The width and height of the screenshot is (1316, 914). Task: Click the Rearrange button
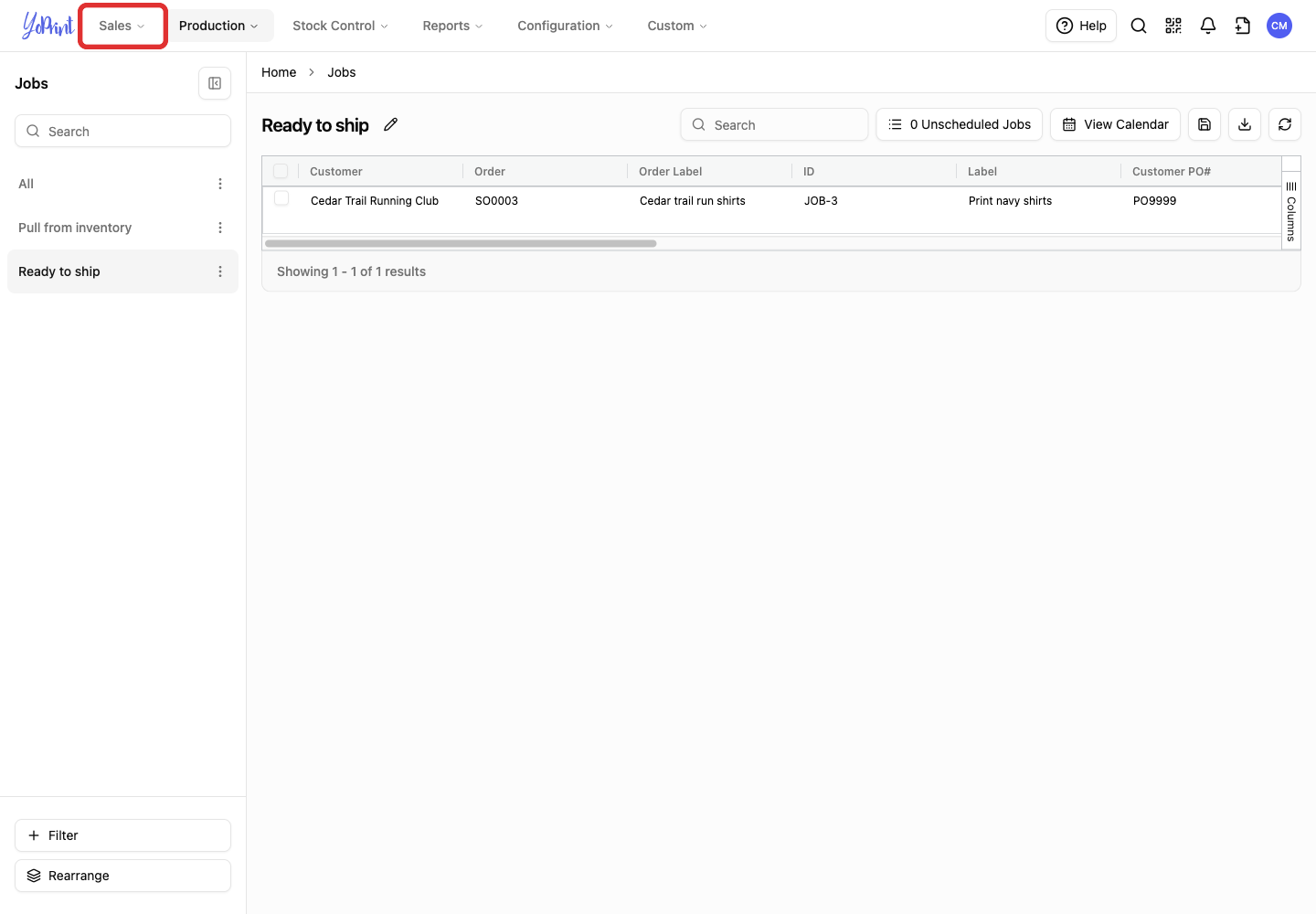pyautogui.click(x=122, y=876)
